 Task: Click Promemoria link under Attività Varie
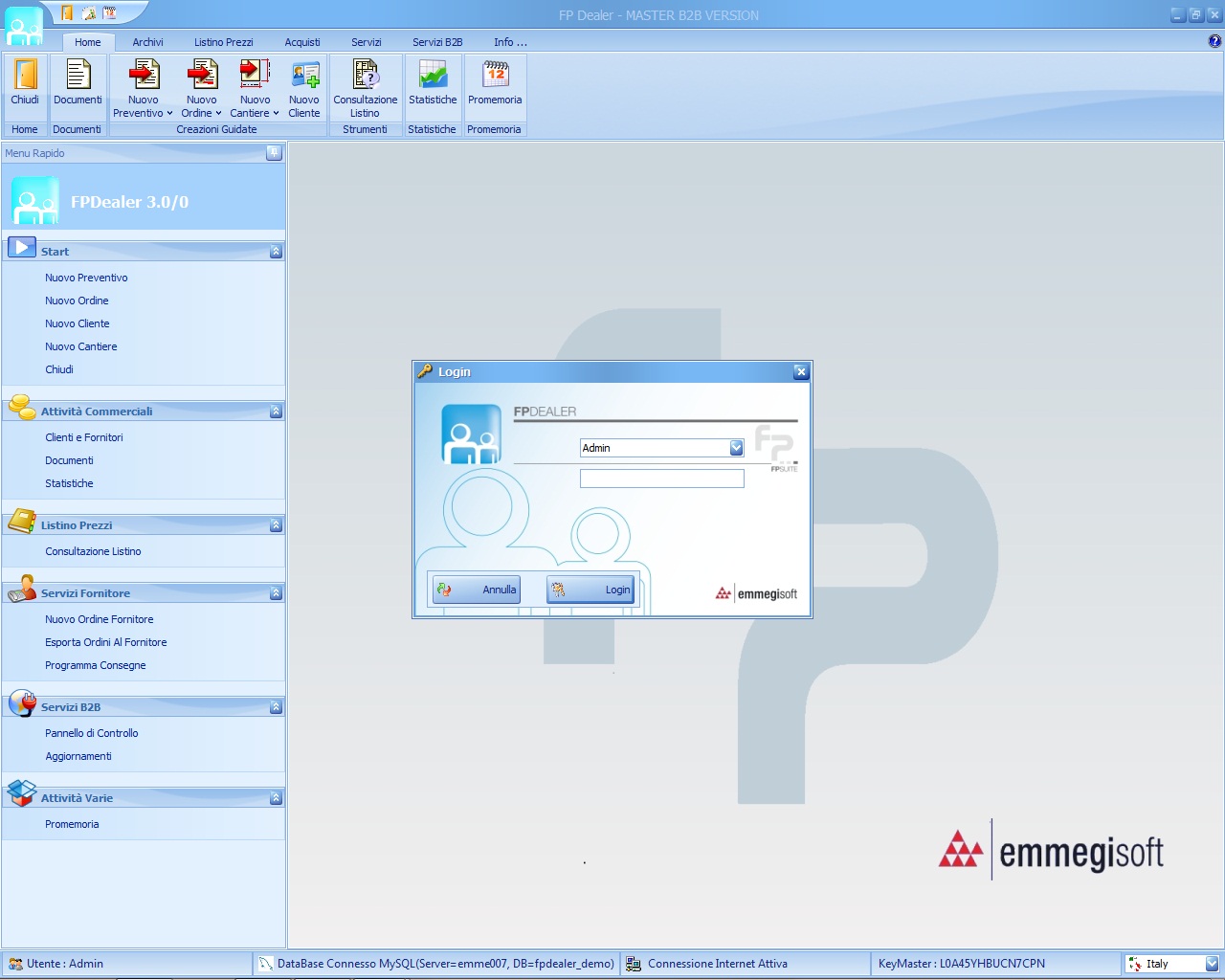click(x=72, y=824)
